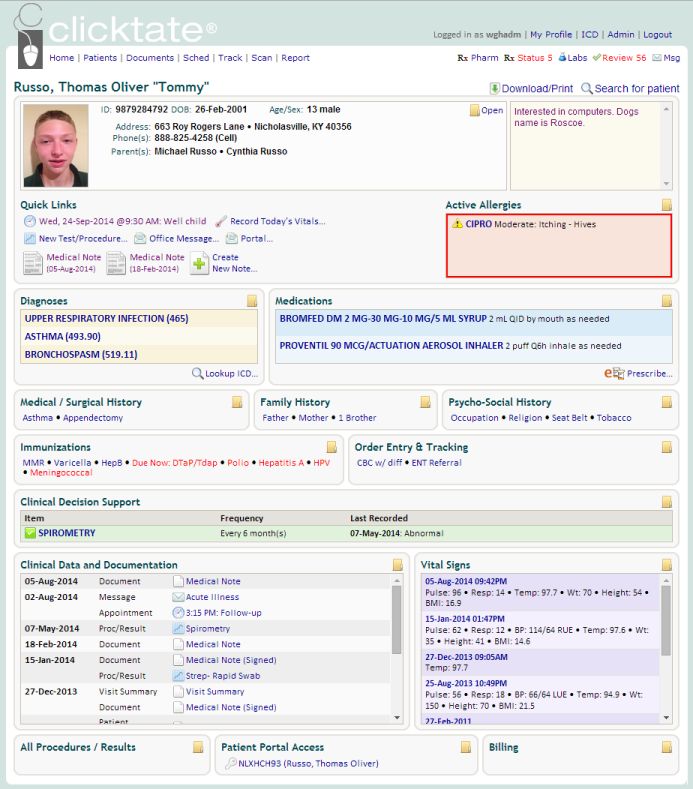Click the clock icon beside Well child appointment
693x789 pixels.
click(x=30, y=221)
